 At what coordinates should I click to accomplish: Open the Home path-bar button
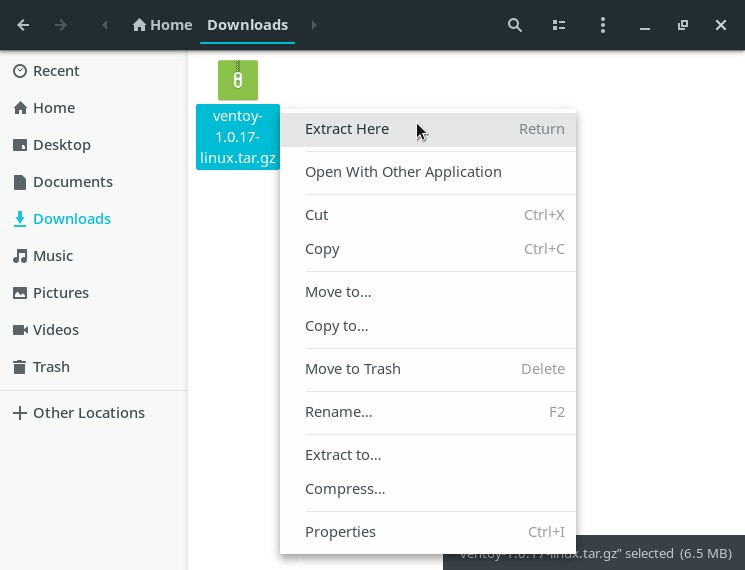pyautogui.click(x=162, y=25)
